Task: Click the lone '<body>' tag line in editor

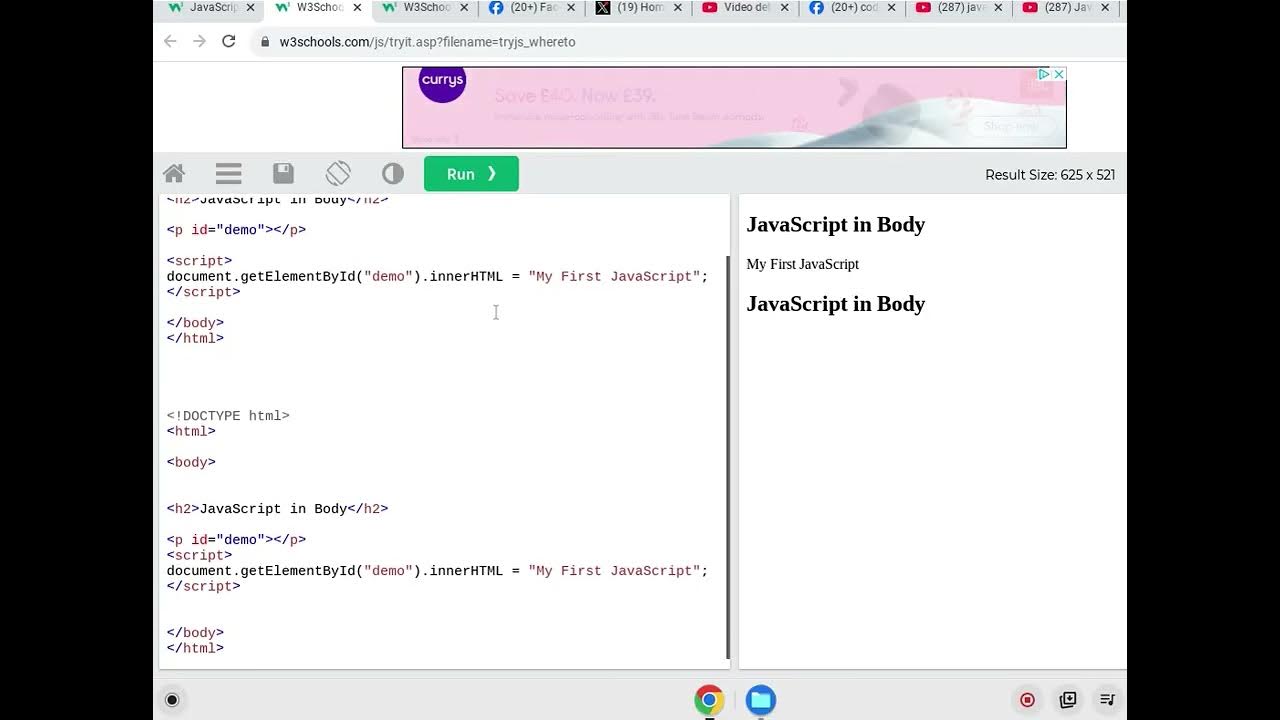Action: click(x=191, y=462)
